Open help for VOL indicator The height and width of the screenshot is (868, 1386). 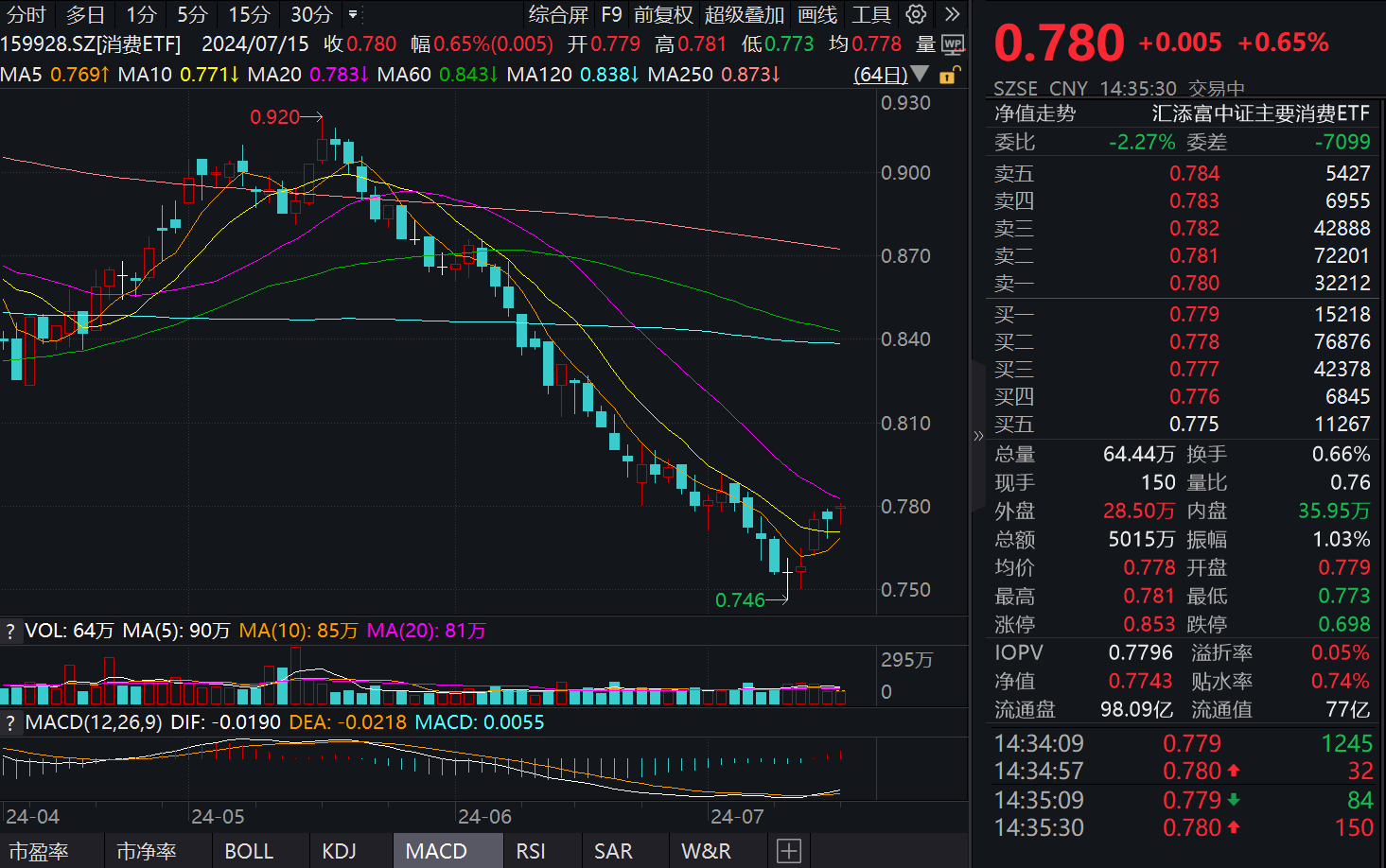tap(10, 631)
